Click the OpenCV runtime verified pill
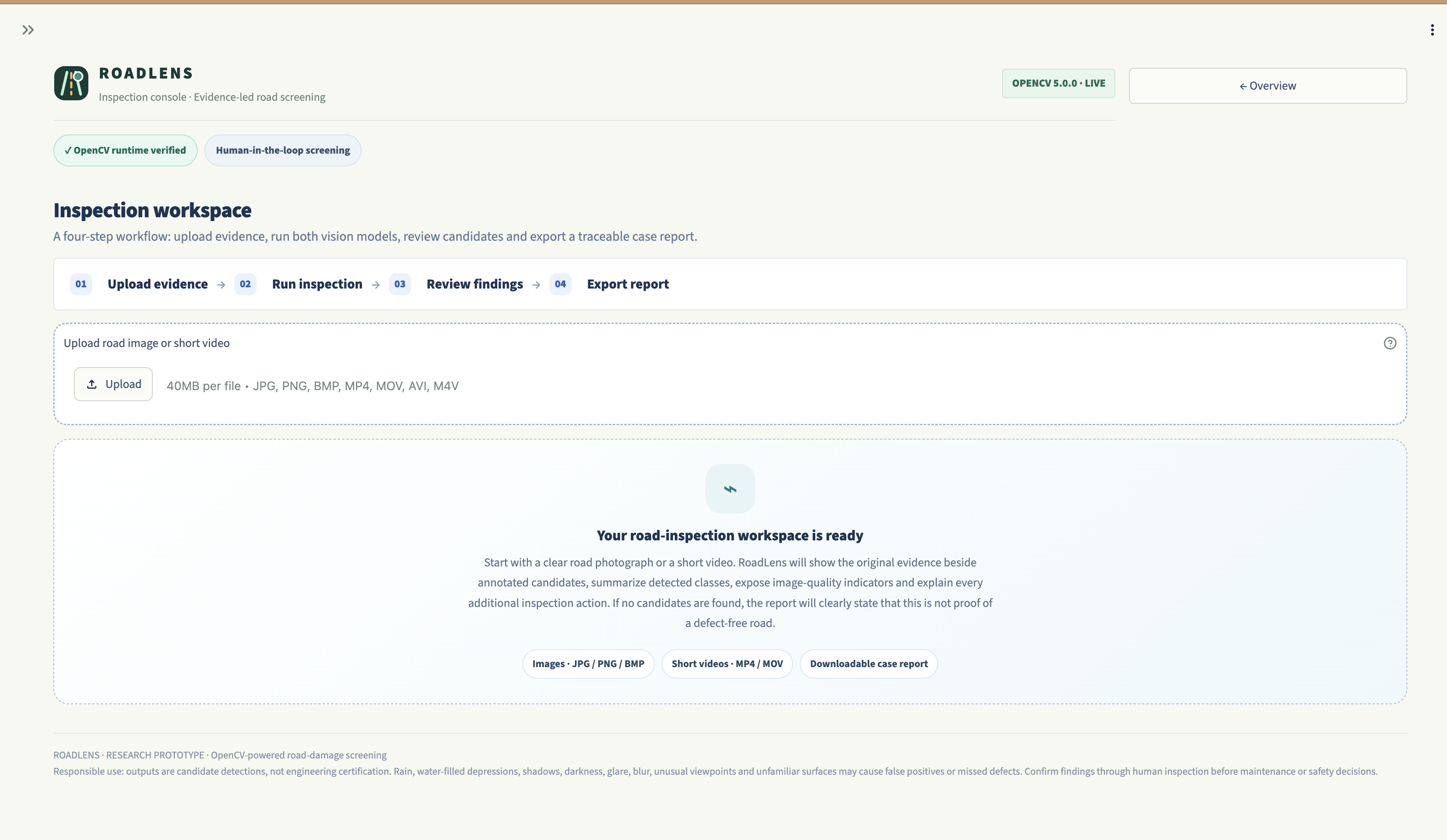Image resolution: width=1447 pixels, height=840 pixels. click(x=125, y=150)
